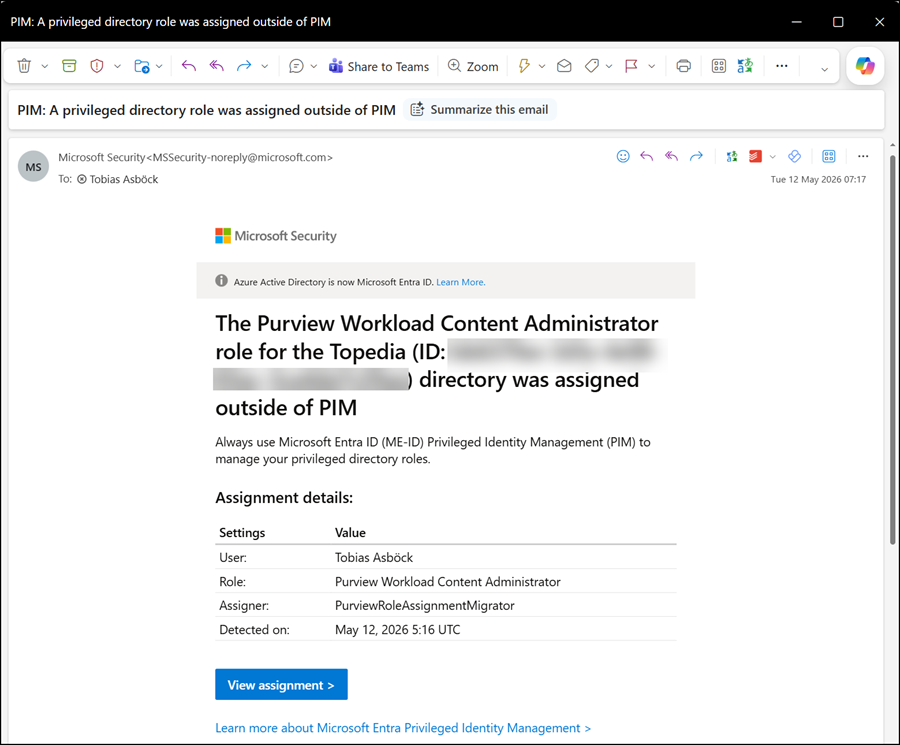
Task: Open more toolbar options ellipsis
Action: pos(782,66)
